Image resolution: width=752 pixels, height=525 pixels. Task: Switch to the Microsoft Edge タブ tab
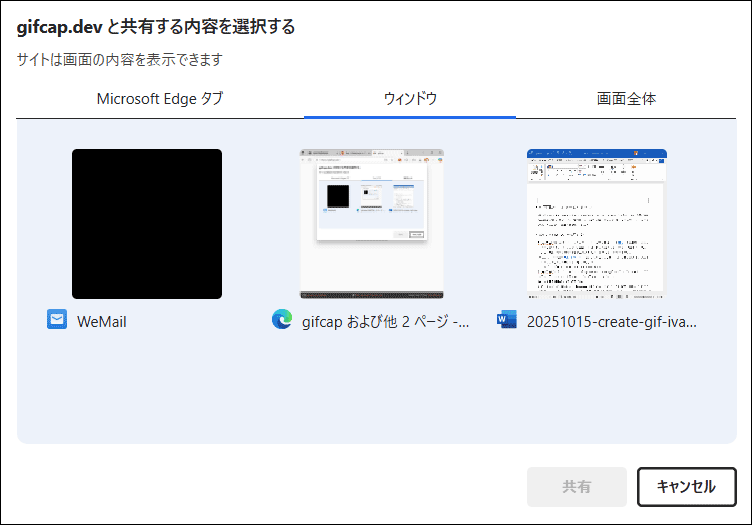coord(160,99)
